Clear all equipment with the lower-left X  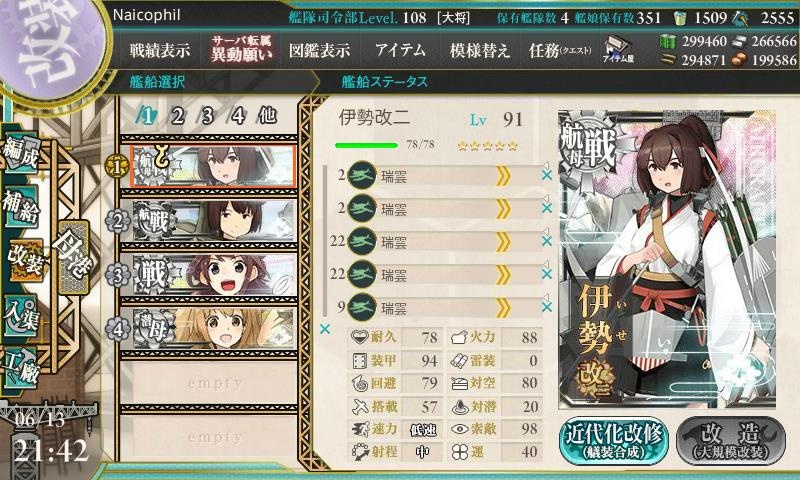click(324, 330)
